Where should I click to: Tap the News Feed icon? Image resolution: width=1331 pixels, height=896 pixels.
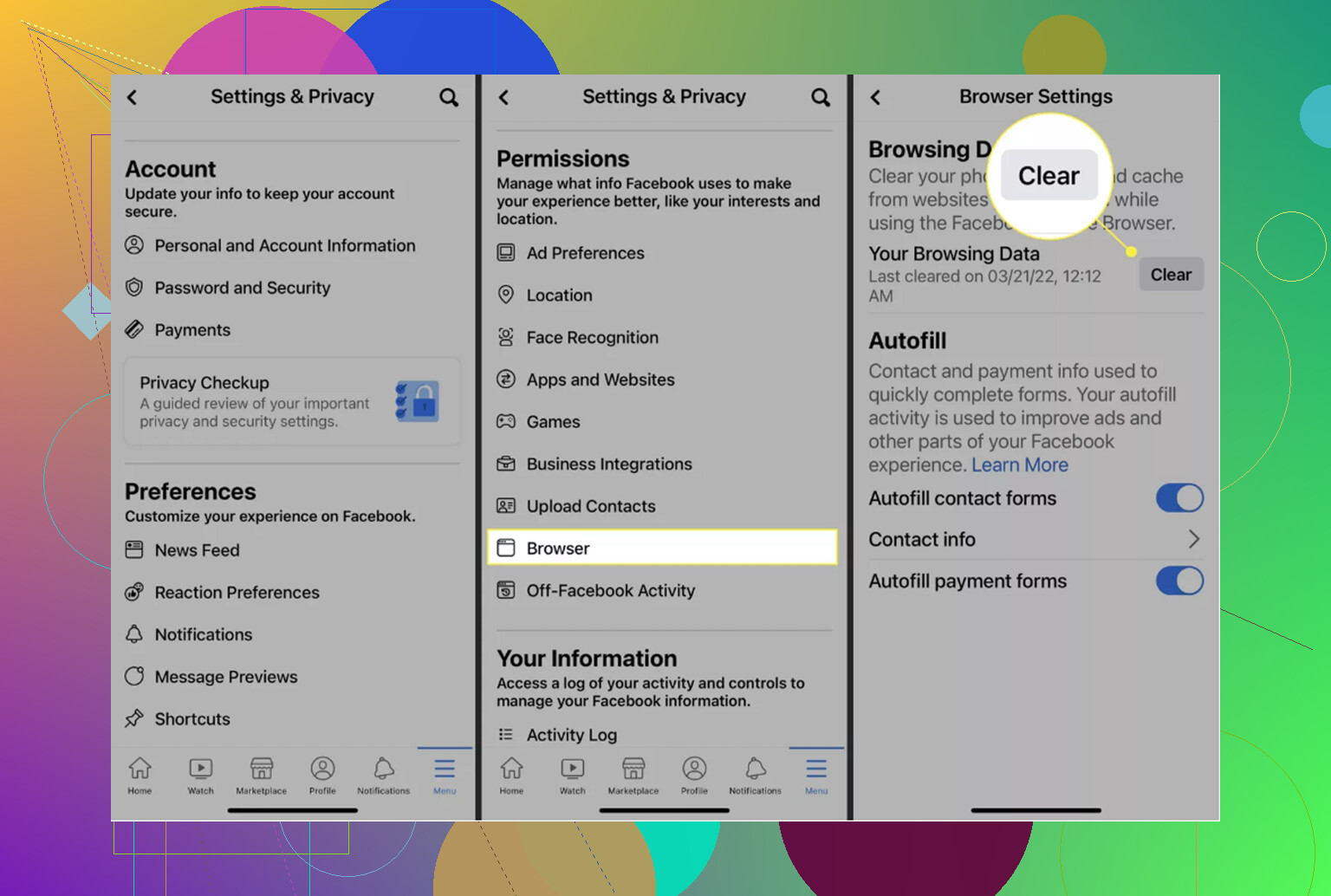point(134,549)
